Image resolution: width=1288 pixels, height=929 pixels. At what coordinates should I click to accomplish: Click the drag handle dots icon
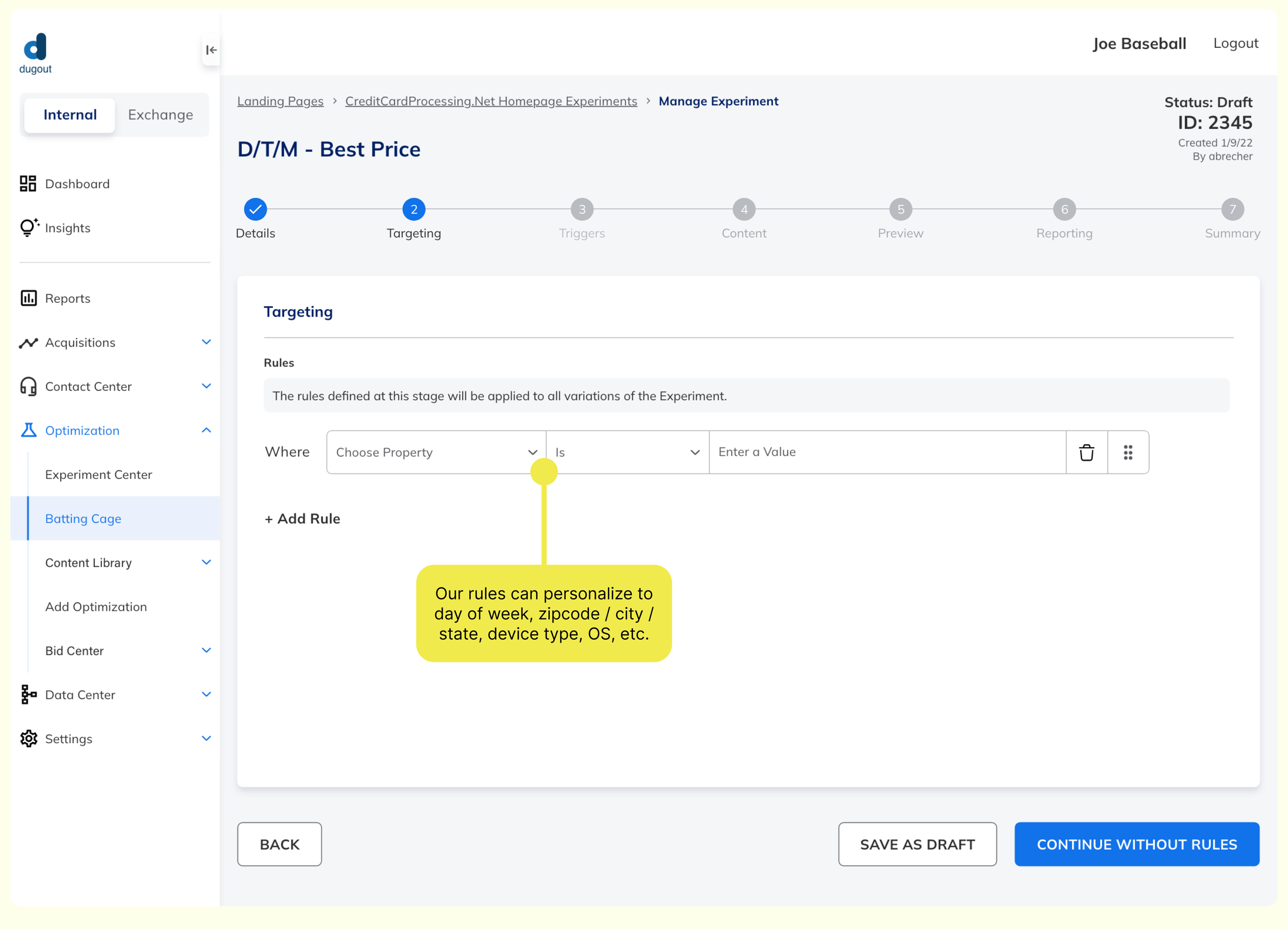coord(1128,452)
